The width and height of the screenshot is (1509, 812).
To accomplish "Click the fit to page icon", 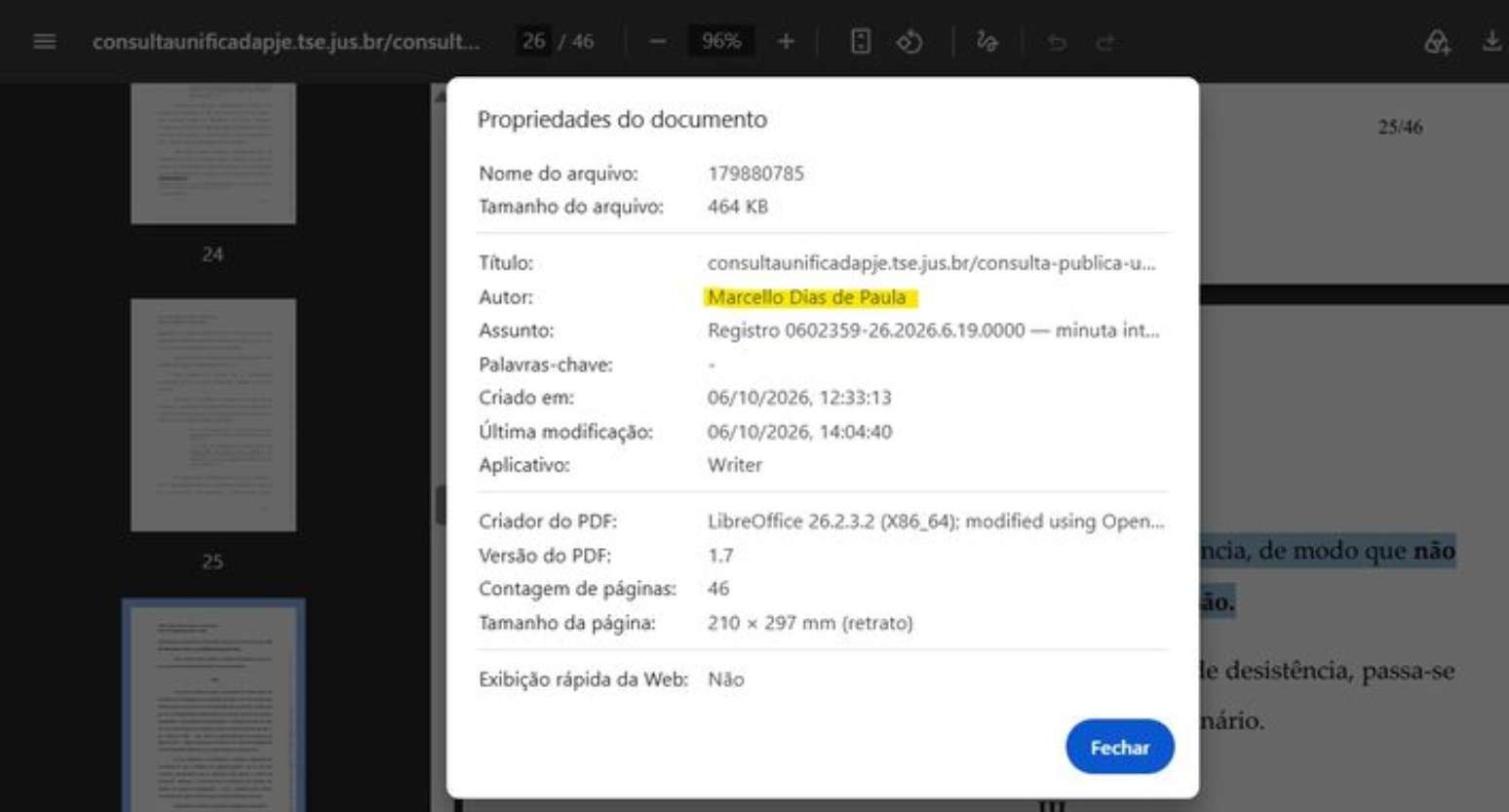I will (x=860, y=41).
